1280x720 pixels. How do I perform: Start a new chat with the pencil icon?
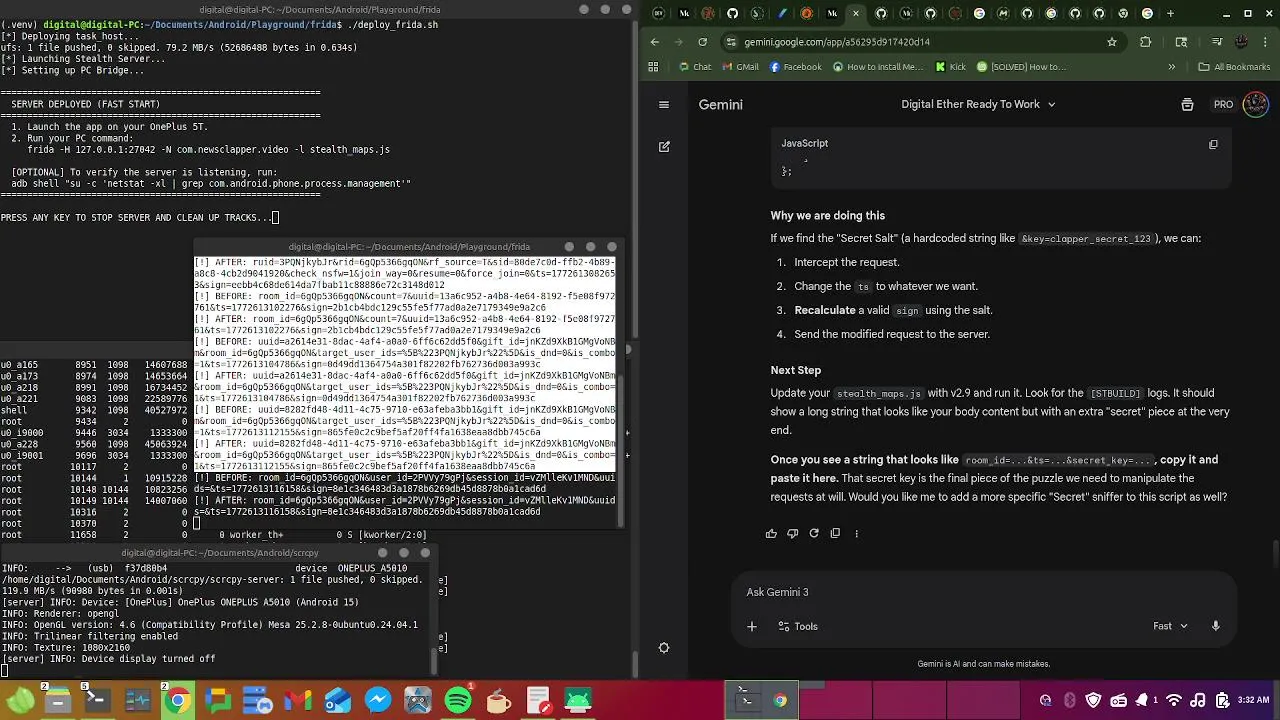[664, 147]
